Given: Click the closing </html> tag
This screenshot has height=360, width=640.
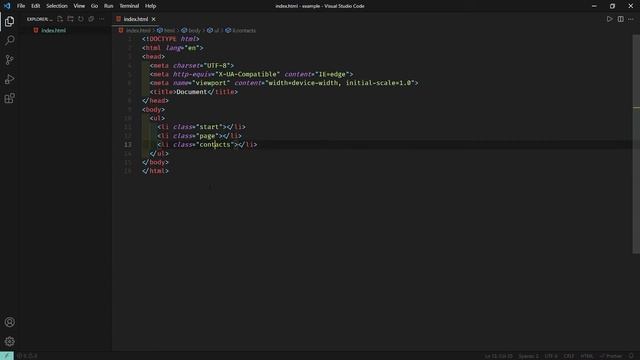Looking at the screenshot, I should coord(155,171).
